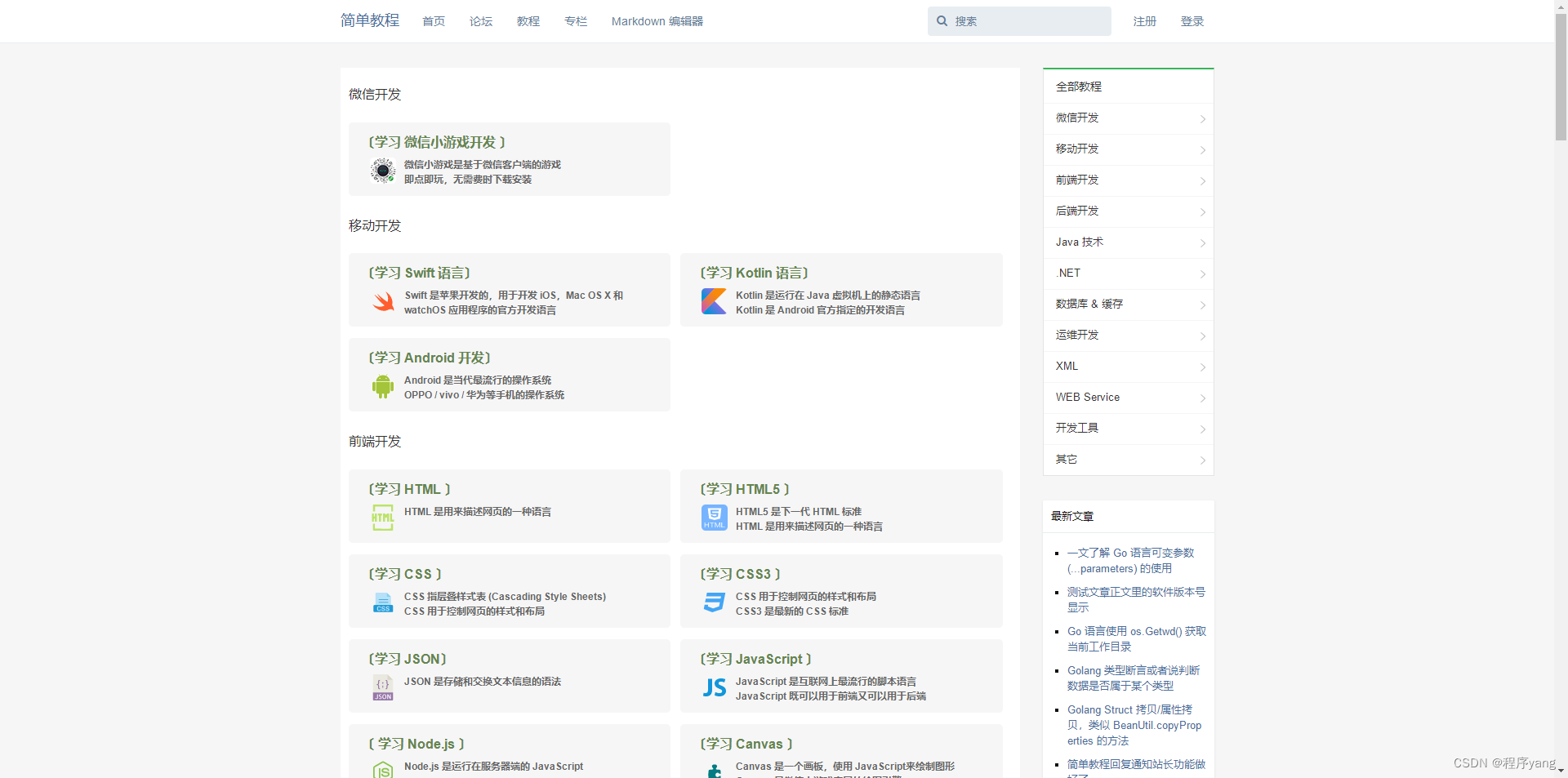The height and width of the screenshot is (778, 1568).
Task: Expand the Java 技术 sidebar chevron
Action: click(1202, 243)
